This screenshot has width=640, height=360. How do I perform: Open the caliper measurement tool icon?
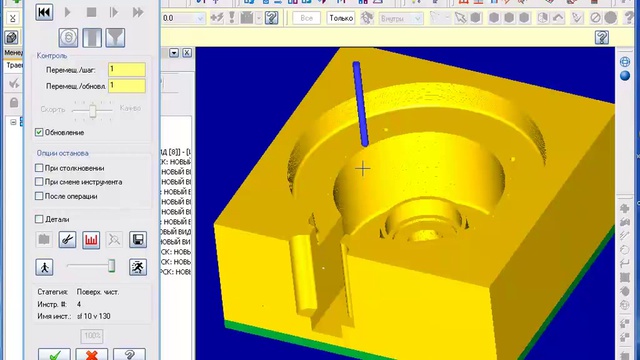[x=67, y=240]
